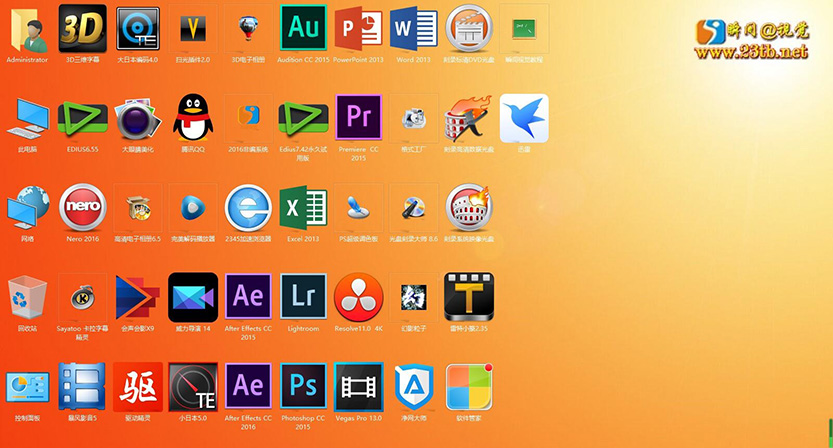
Task: Open PowerPoint 2013 shortcut
Action: (x=359, y=28)
